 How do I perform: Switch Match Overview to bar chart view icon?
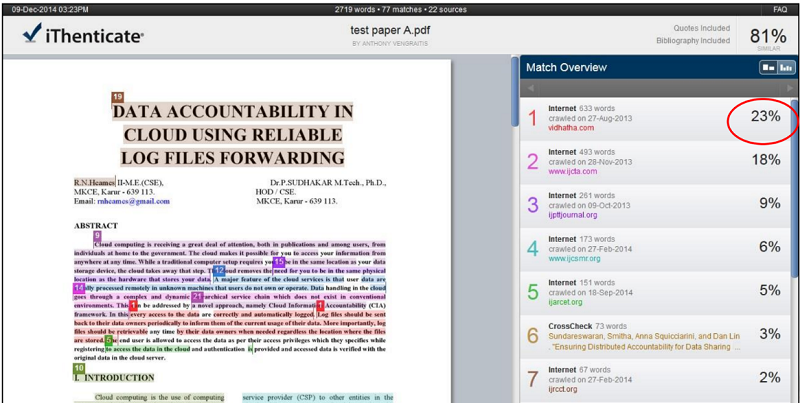(x=786, y=67)
